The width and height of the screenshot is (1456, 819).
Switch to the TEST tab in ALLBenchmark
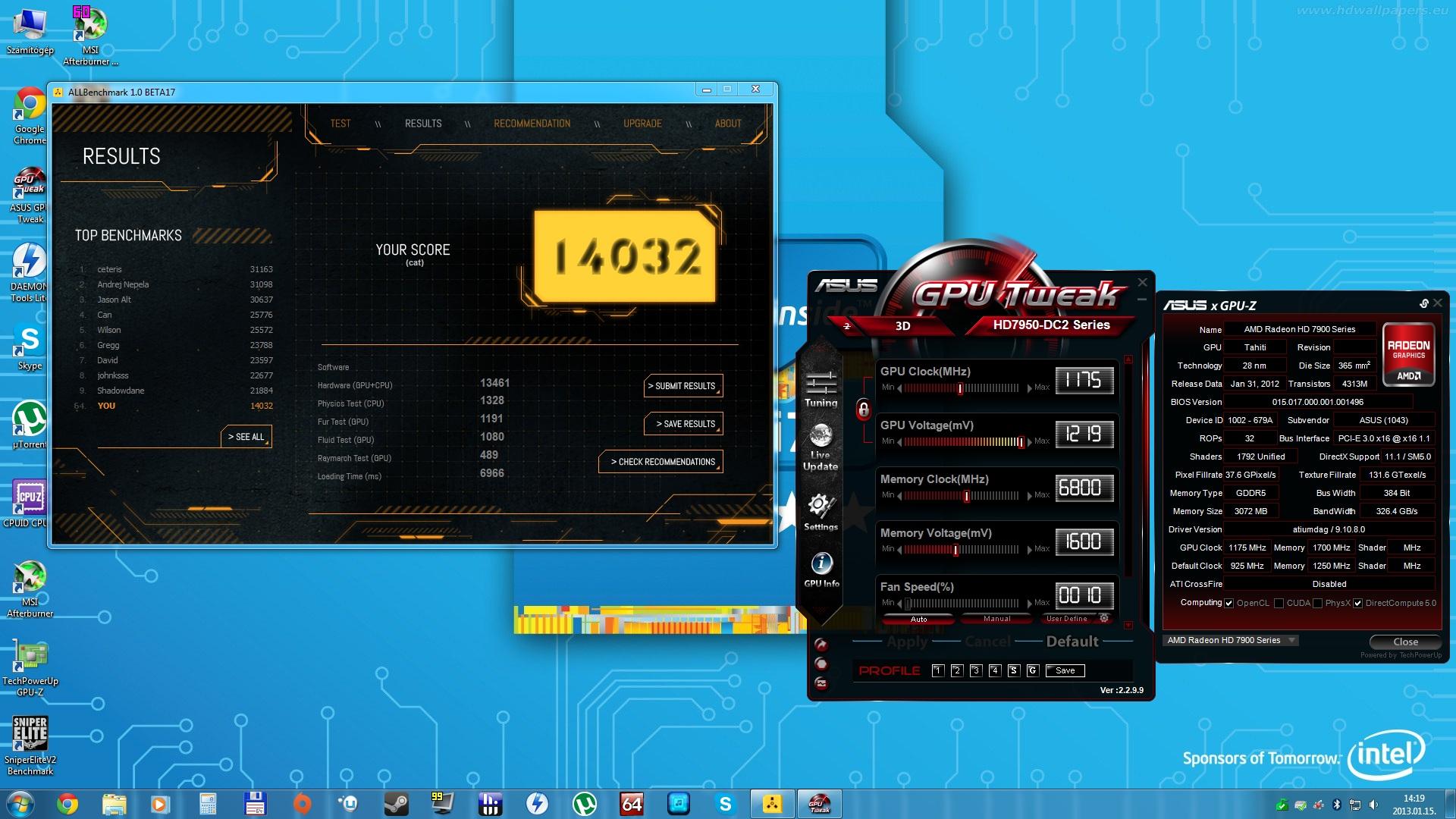tap(340, 124)
